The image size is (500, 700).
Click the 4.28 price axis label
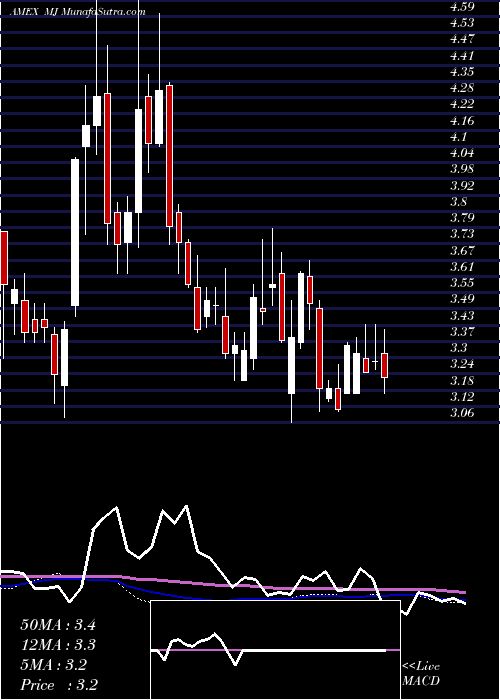(x=462, y=88)
